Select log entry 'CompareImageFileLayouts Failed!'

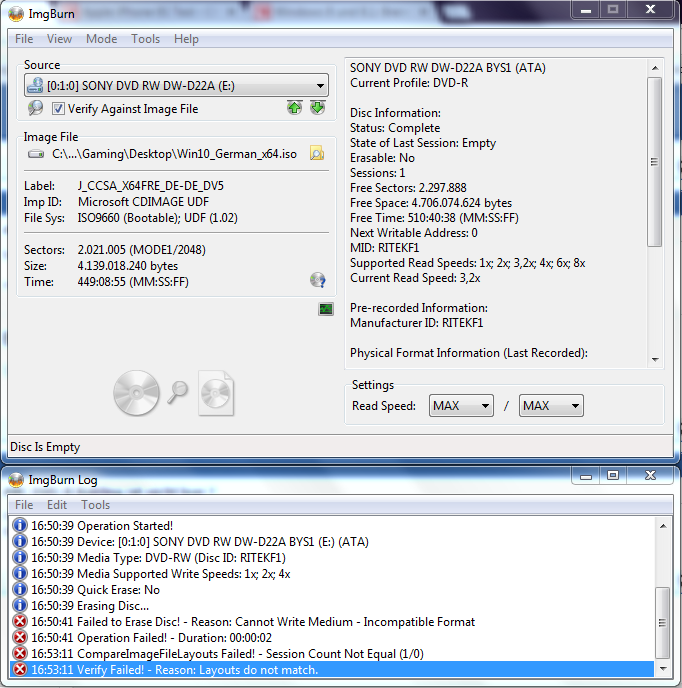(x=332, y=654)
